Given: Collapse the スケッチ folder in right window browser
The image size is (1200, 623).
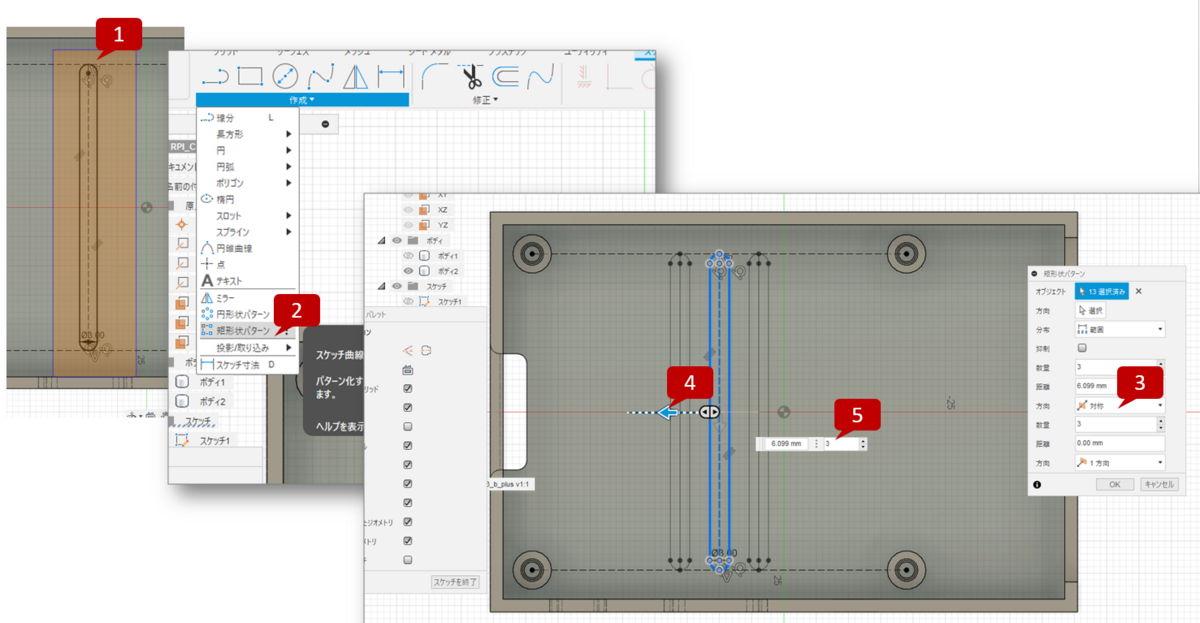Looking at the screenshot, I should click(381, 286).
